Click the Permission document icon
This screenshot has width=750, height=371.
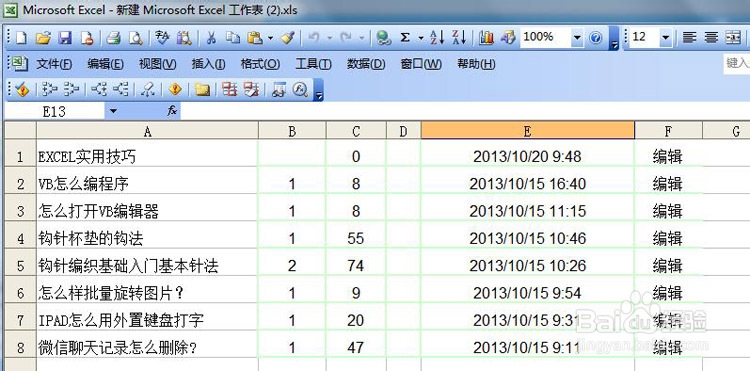pos(87,38)
